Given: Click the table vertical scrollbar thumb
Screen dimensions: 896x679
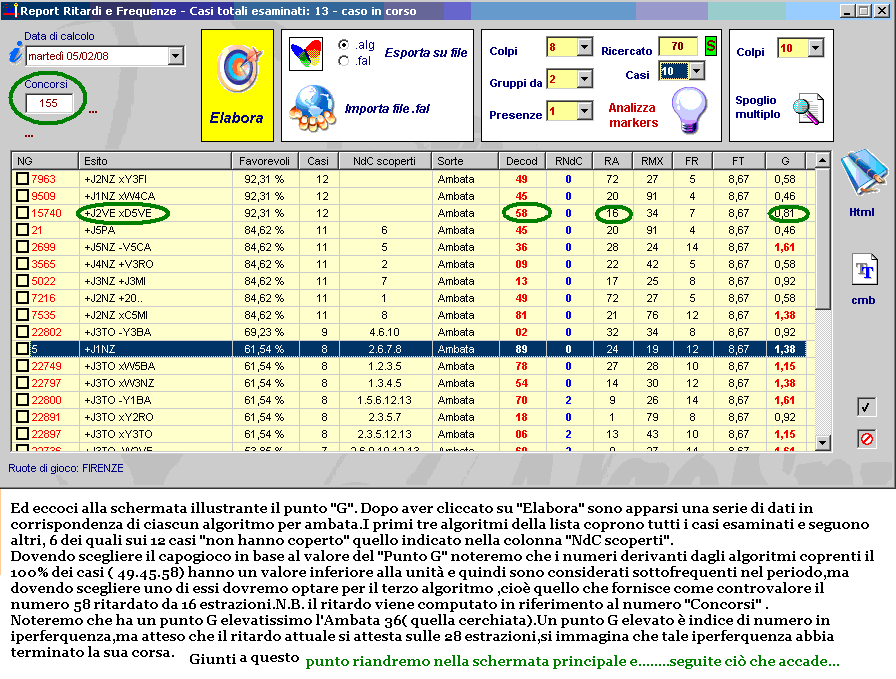Looking at the screenshot, I should 822,239.
